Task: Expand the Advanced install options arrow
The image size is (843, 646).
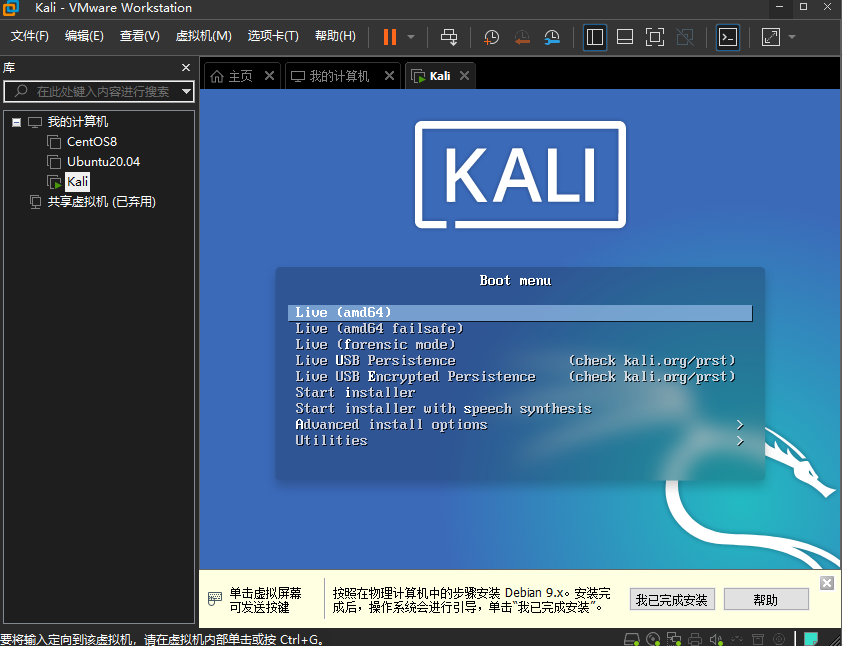Action: click(740, 425)
